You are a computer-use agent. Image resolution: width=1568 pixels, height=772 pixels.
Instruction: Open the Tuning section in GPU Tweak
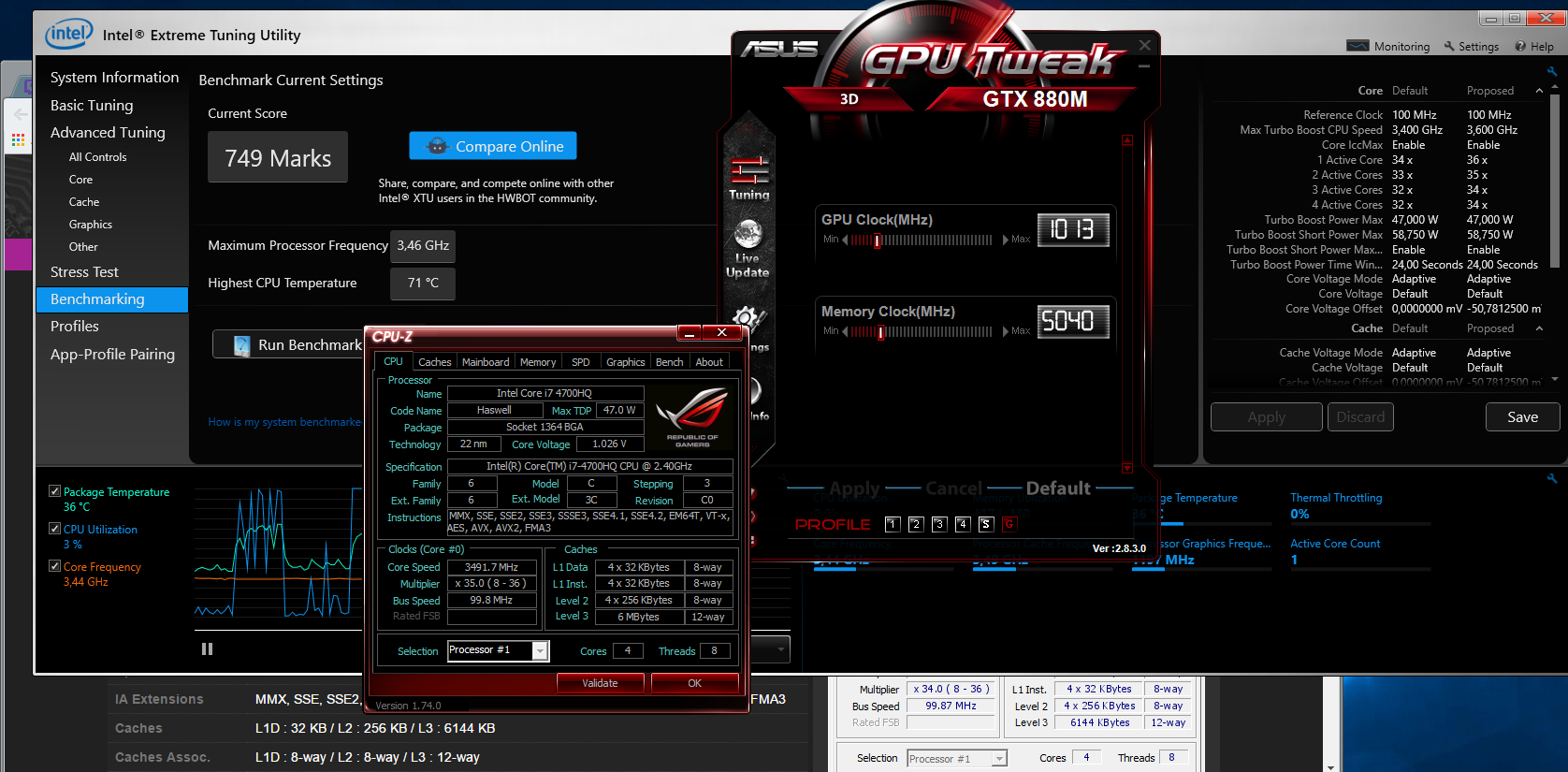[748, 178]
